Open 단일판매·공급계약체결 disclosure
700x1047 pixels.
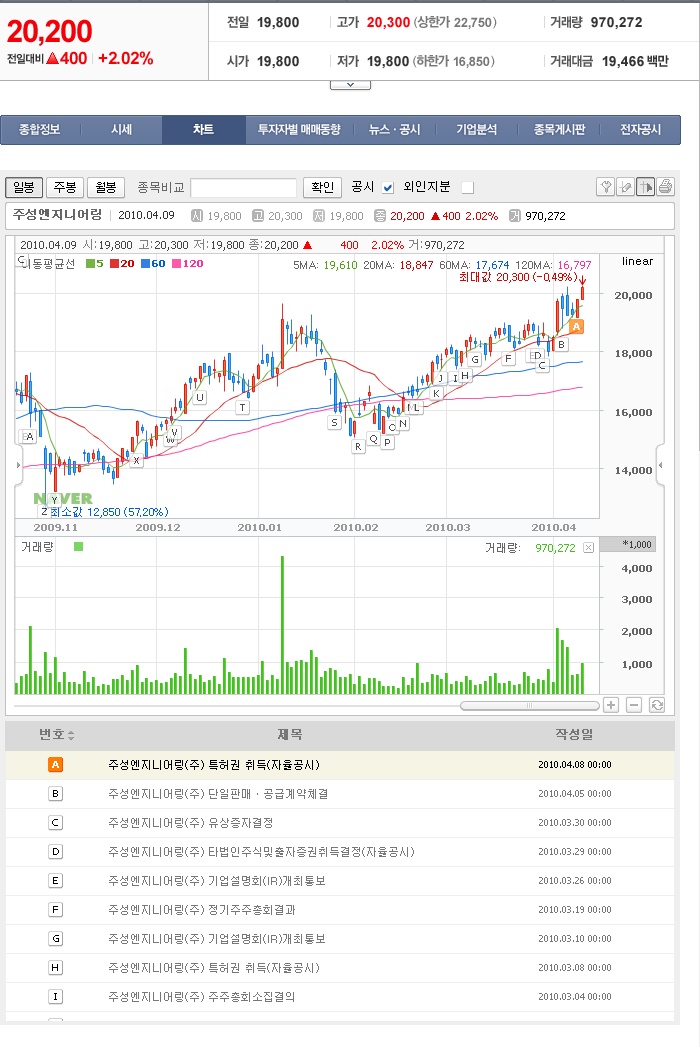[218, 793]
